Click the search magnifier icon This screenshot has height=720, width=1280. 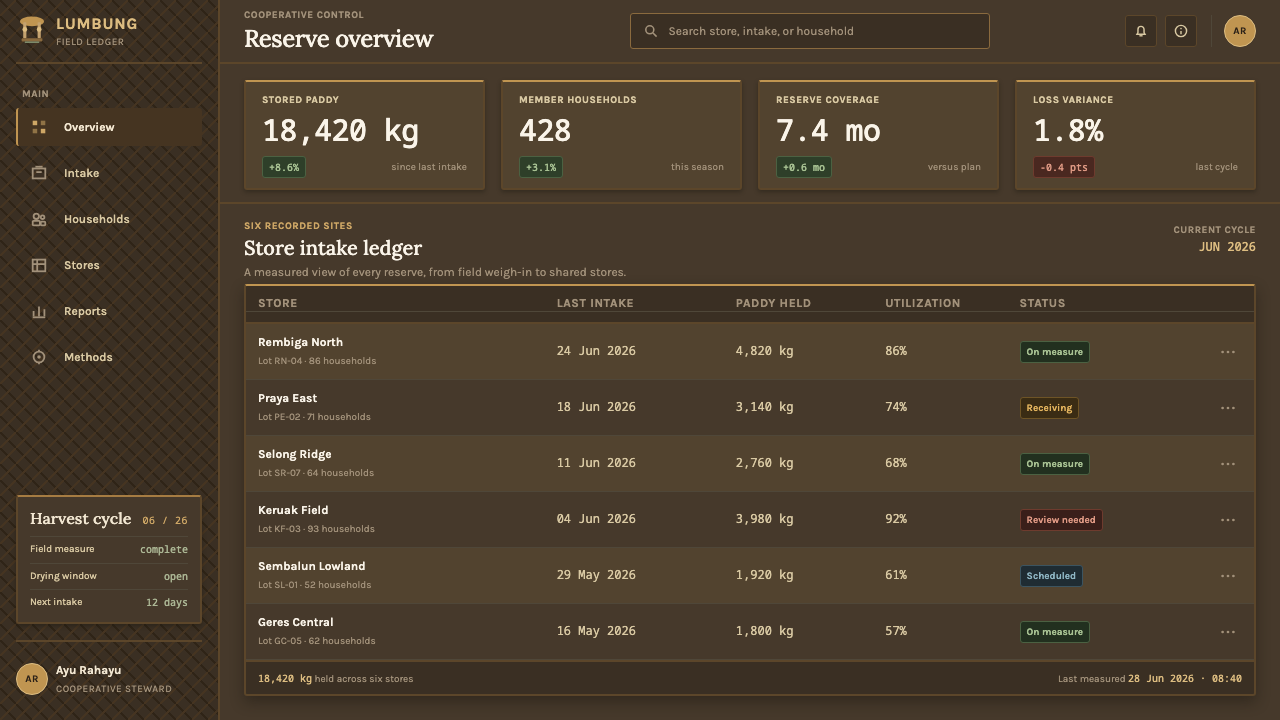click(651, 31)
